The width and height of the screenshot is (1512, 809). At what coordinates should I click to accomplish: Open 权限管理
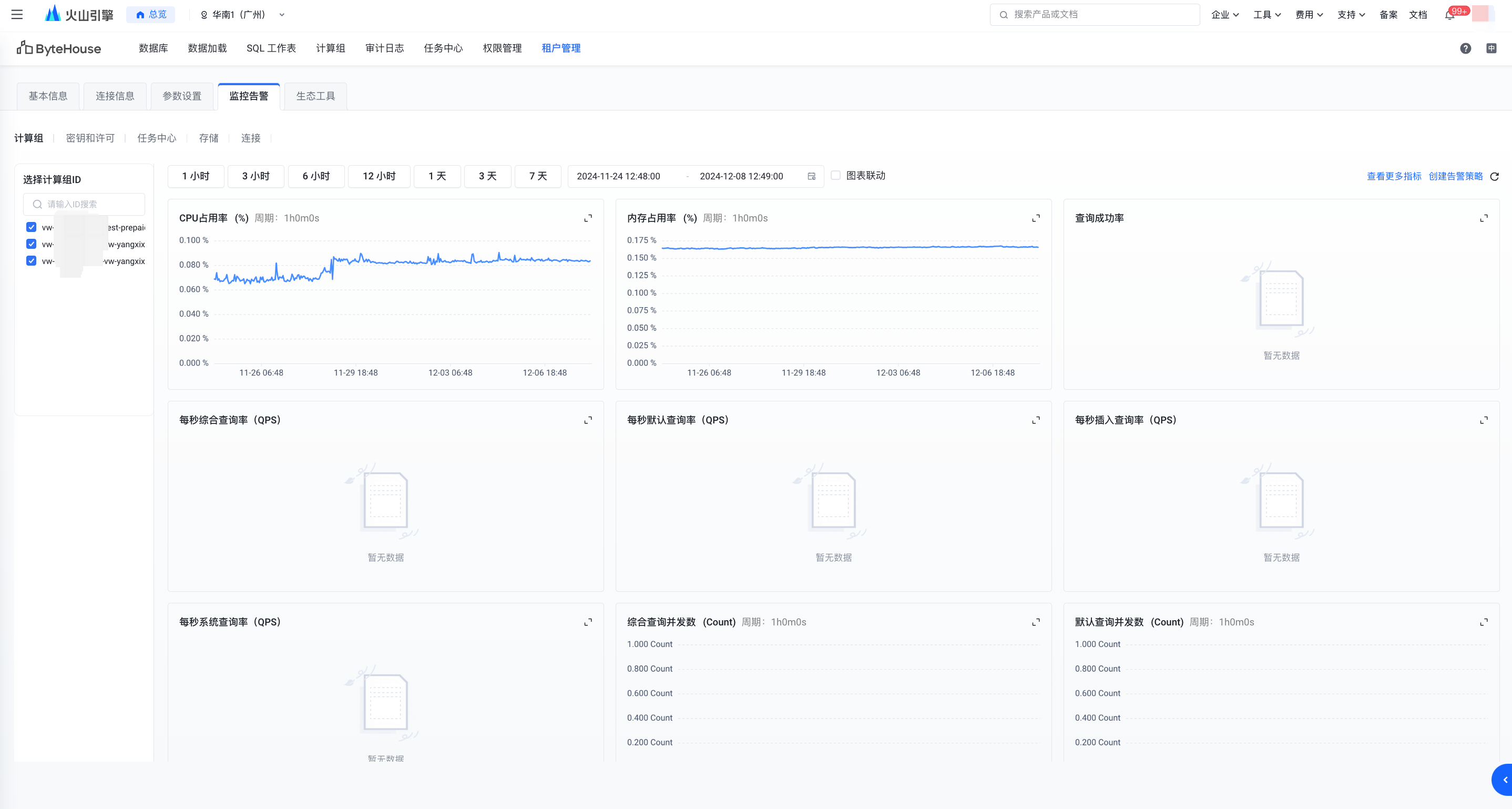pyautogui.click(x=502, y=48)
